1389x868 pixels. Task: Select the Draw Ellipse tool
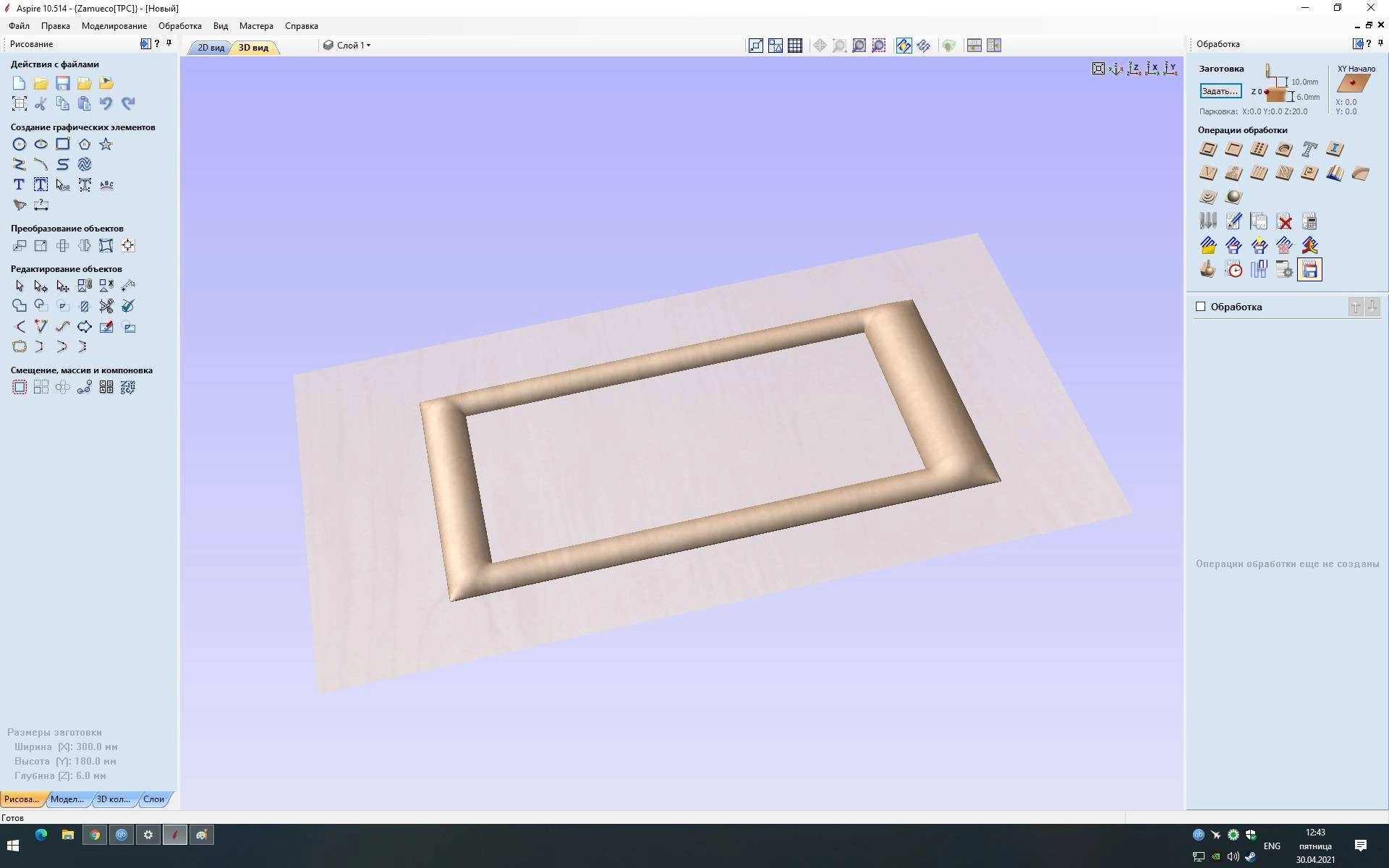click(x=41, y=144)
